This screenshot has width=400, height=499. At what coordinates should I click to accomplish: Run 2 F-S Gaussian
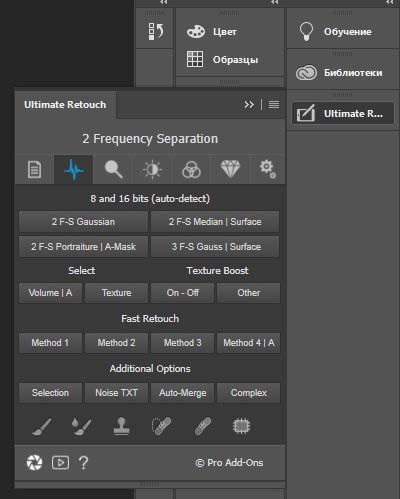point(83,222)
